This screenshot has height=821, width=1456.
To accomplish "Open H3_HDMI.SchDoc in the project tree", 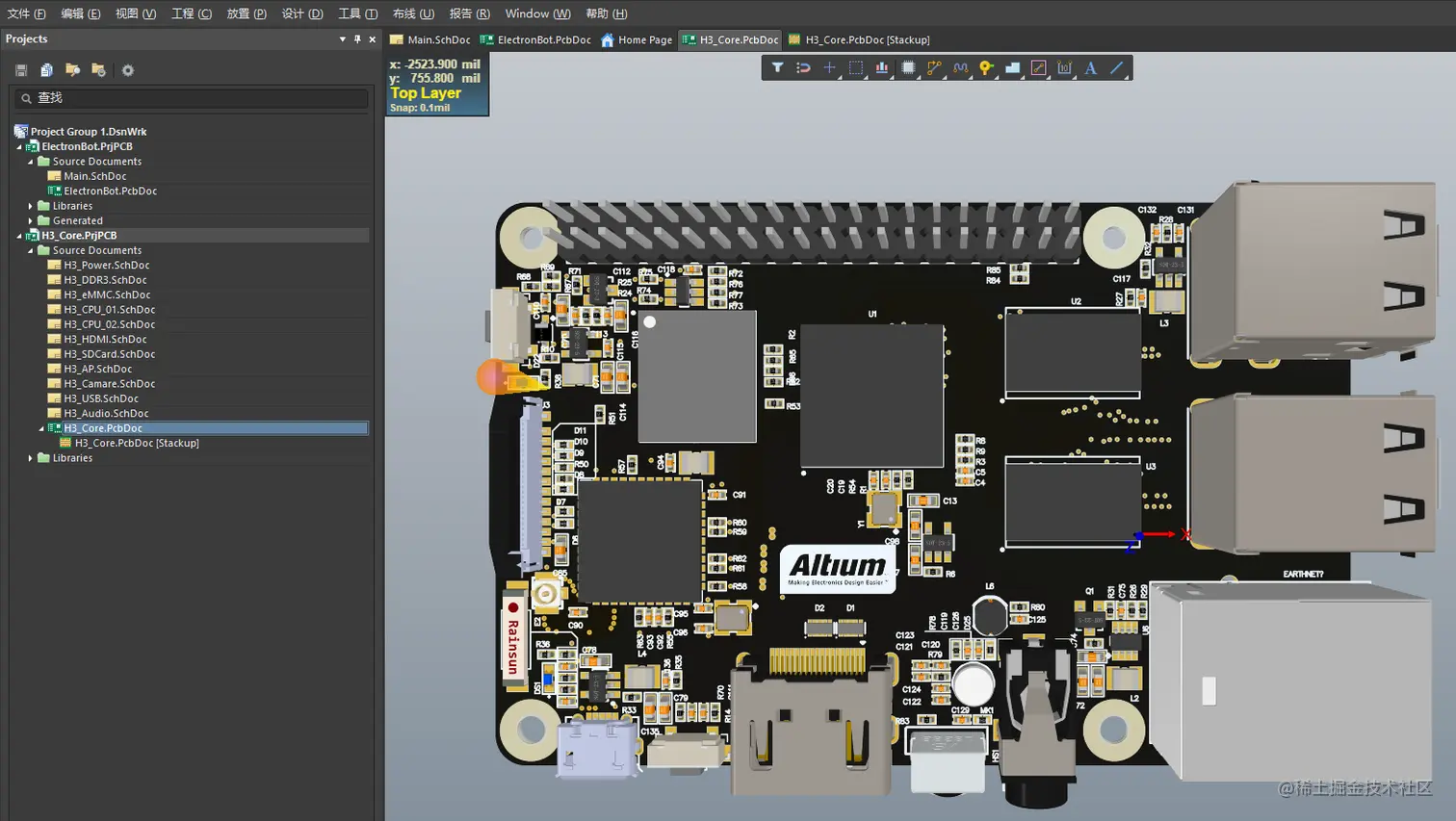I will pos(105,339).
